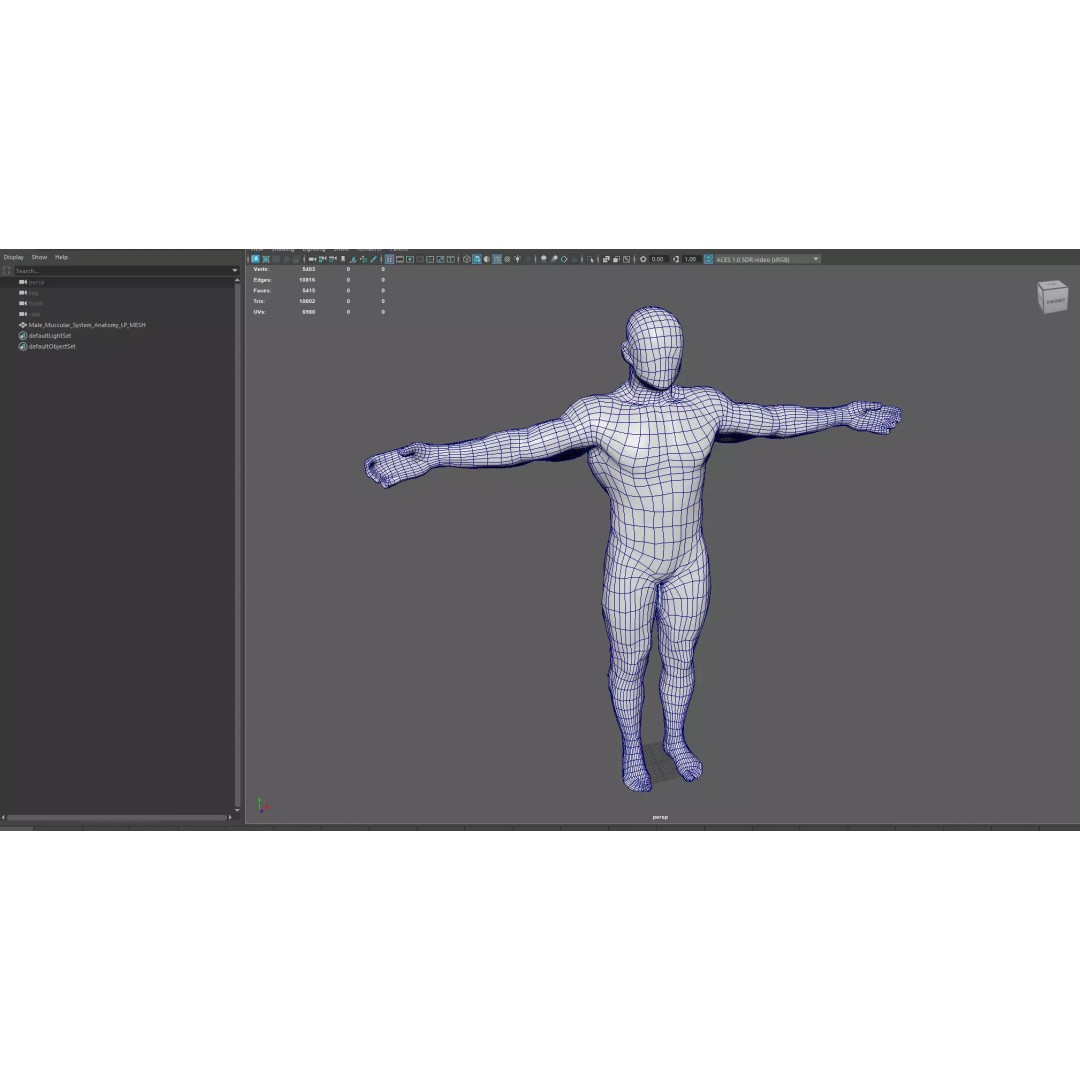Toggle the Resolution Gate icon
Viewport: 1080px width, 1080px height.
(x=410, y=259)
